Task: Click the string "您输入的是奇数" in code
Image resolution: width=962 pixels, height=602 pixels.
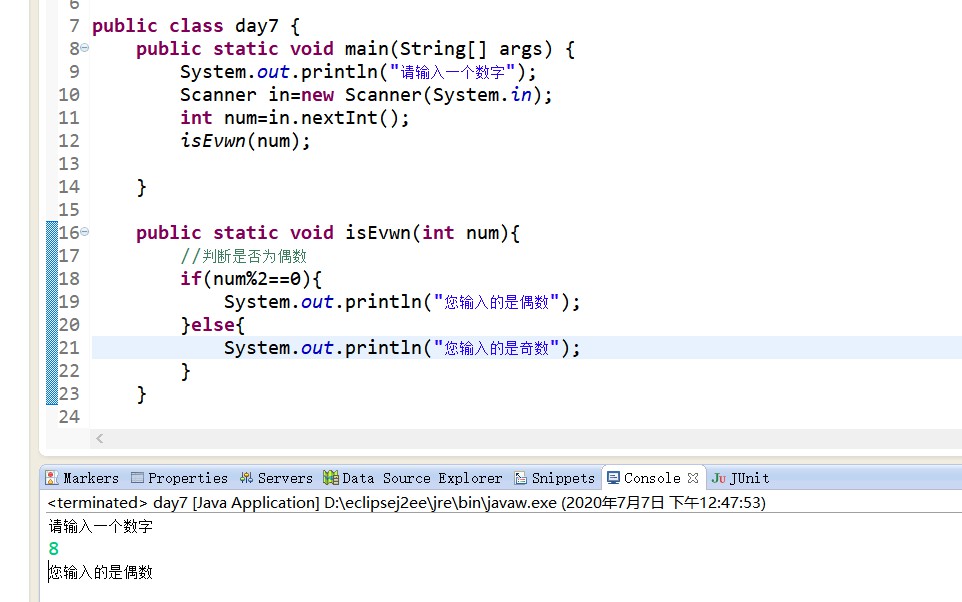Action: click(x=496, y=348)
